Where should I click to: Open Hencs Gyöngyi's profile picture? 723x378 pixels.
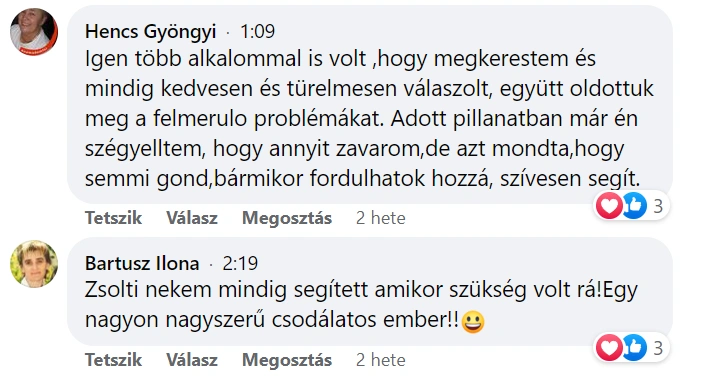coord(34,32)
